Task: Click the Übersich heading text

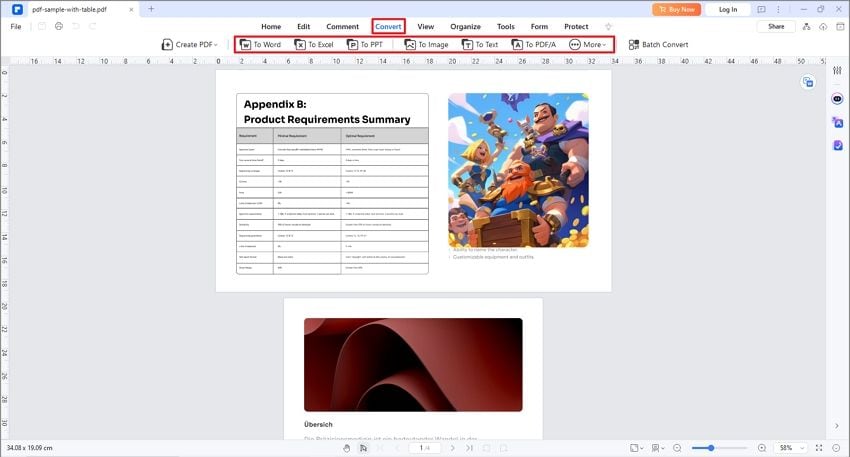Action: 318,424
